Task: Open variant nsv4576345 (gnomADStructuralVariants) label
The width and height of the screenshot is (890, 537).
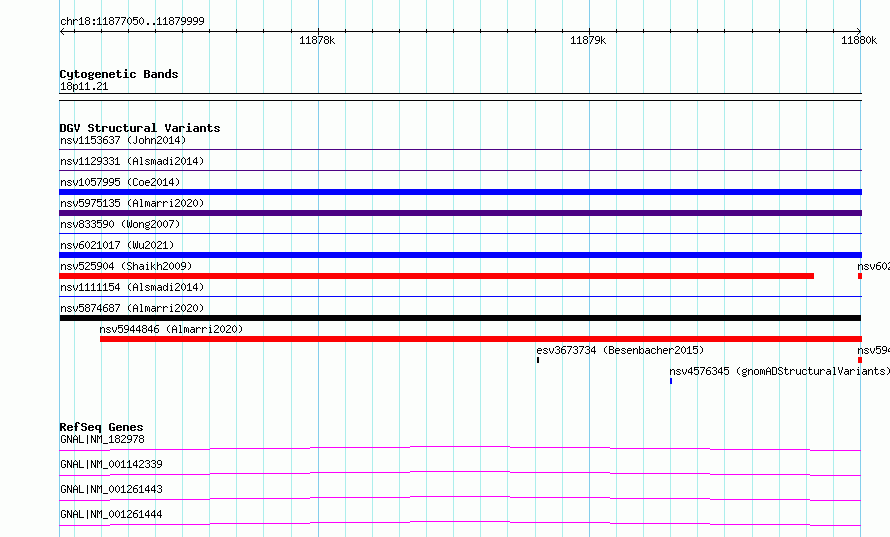Action: pos(779,371)
